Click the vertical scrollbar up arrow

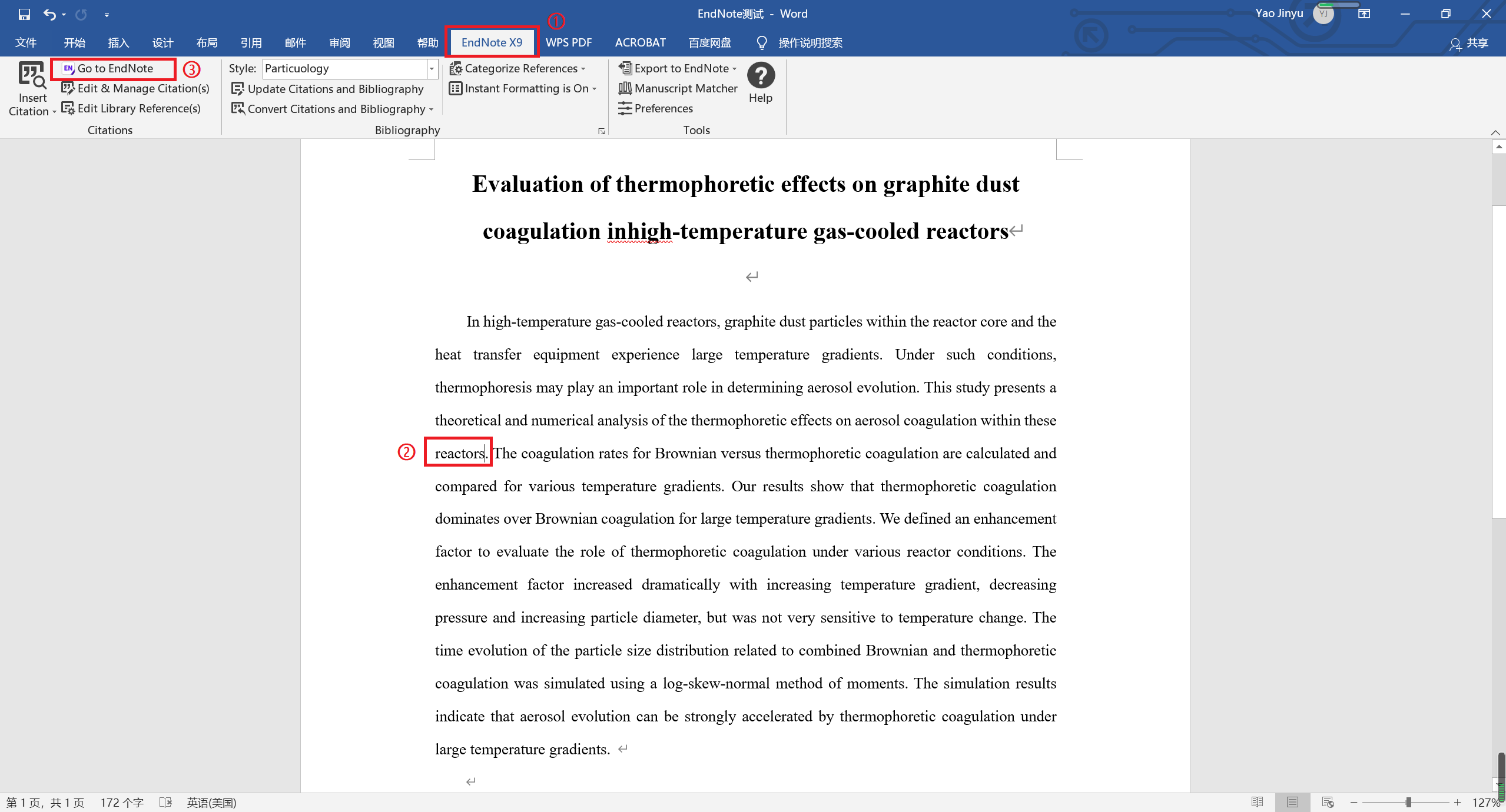pyautogui.click(x=1499, y=147)
